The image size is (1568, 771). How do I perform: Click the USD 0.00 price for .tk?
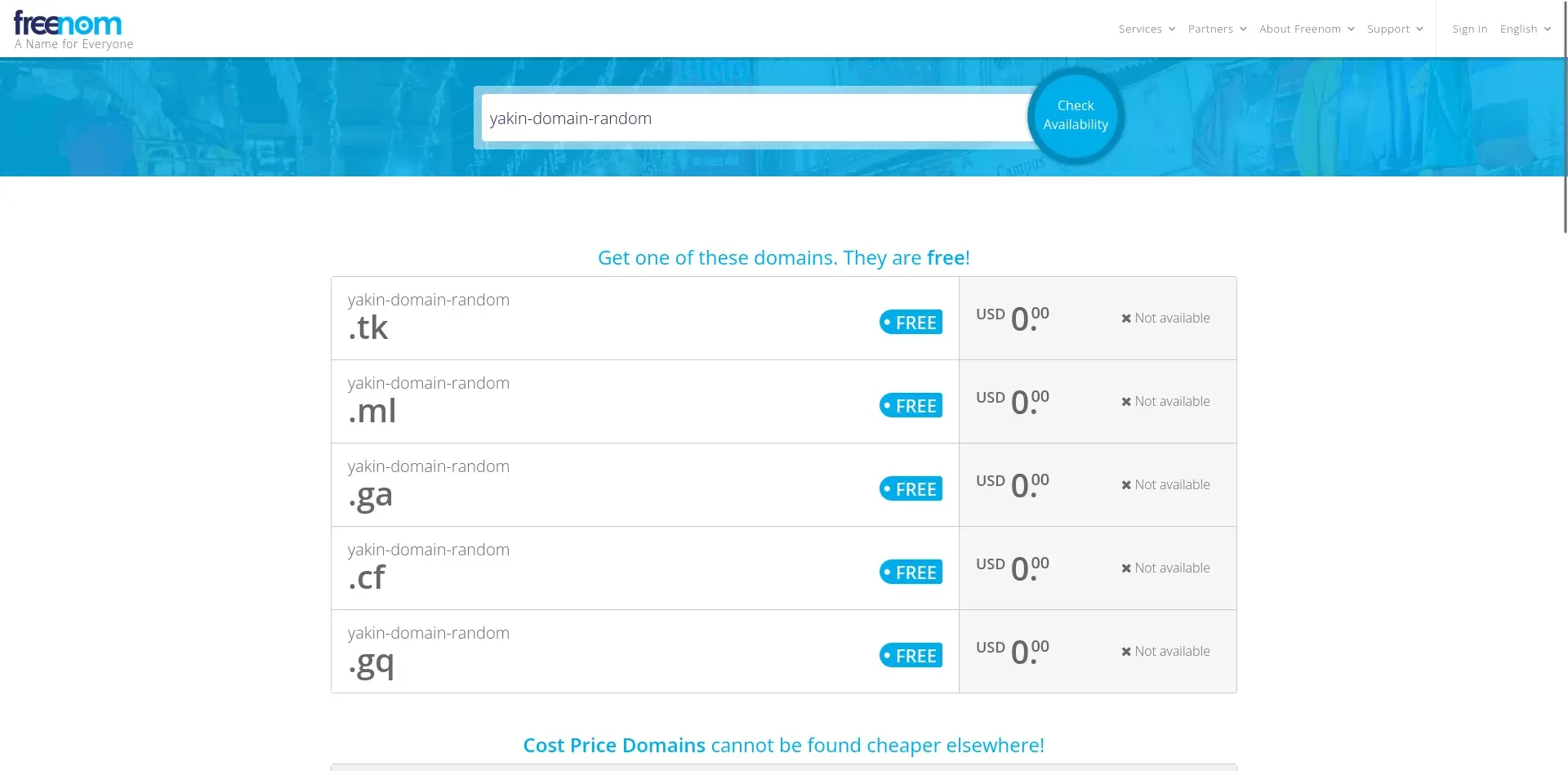[1013, 318]
